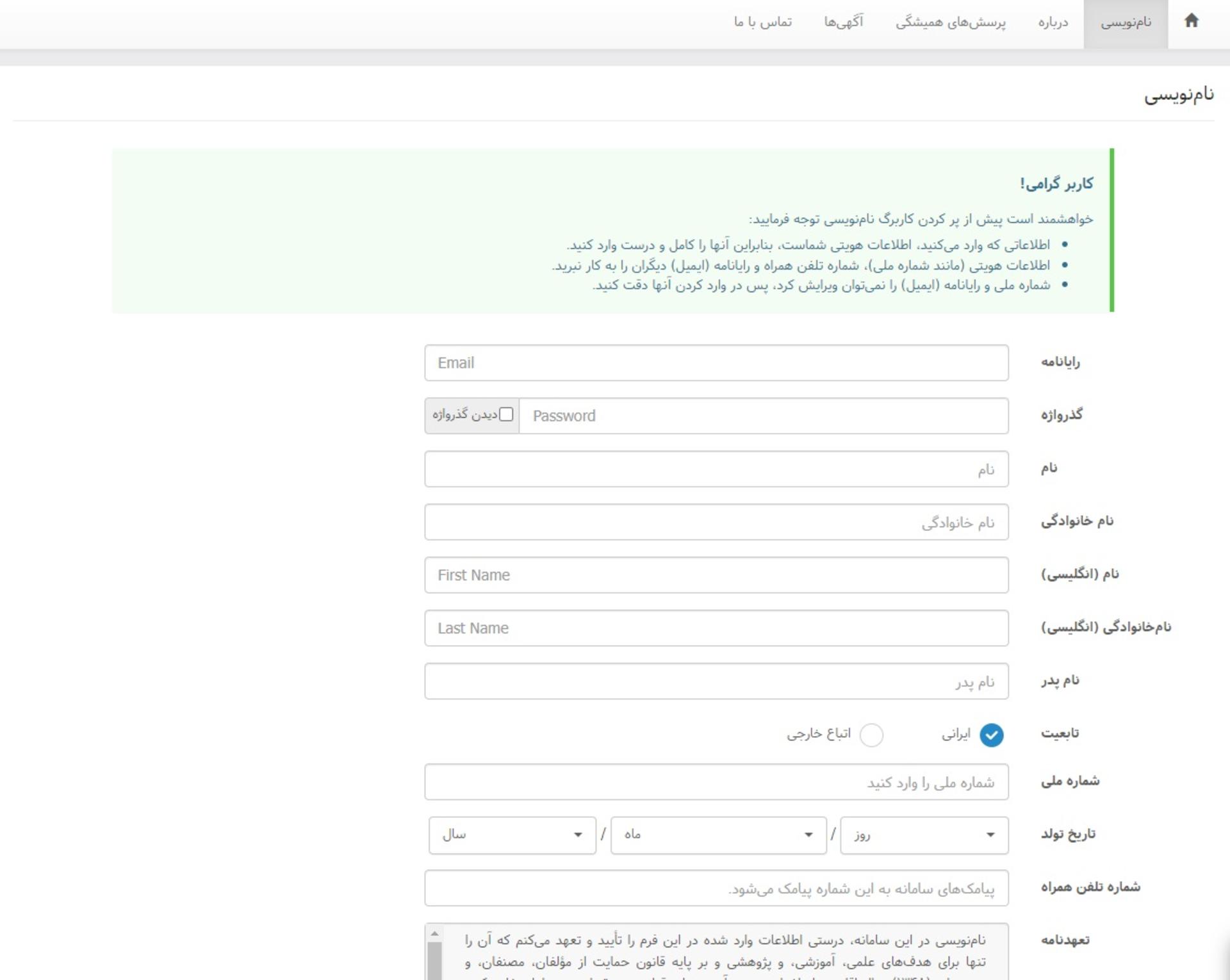Click the شماره تلفن همراه input field
Screen dimensions: 1230x980
pos(716,888)
